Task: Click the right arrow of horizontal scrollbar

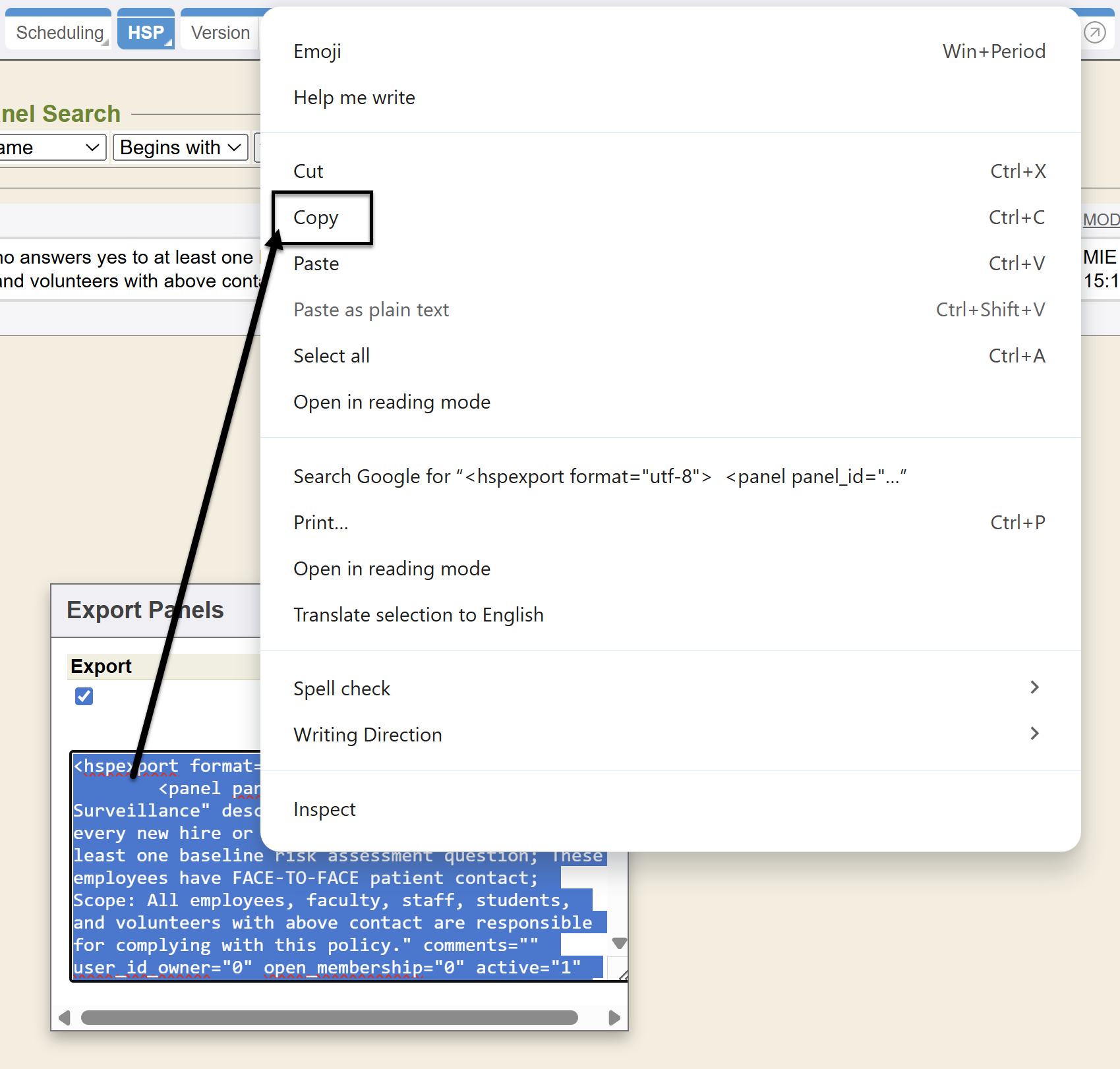Action: click(614, 1018)
